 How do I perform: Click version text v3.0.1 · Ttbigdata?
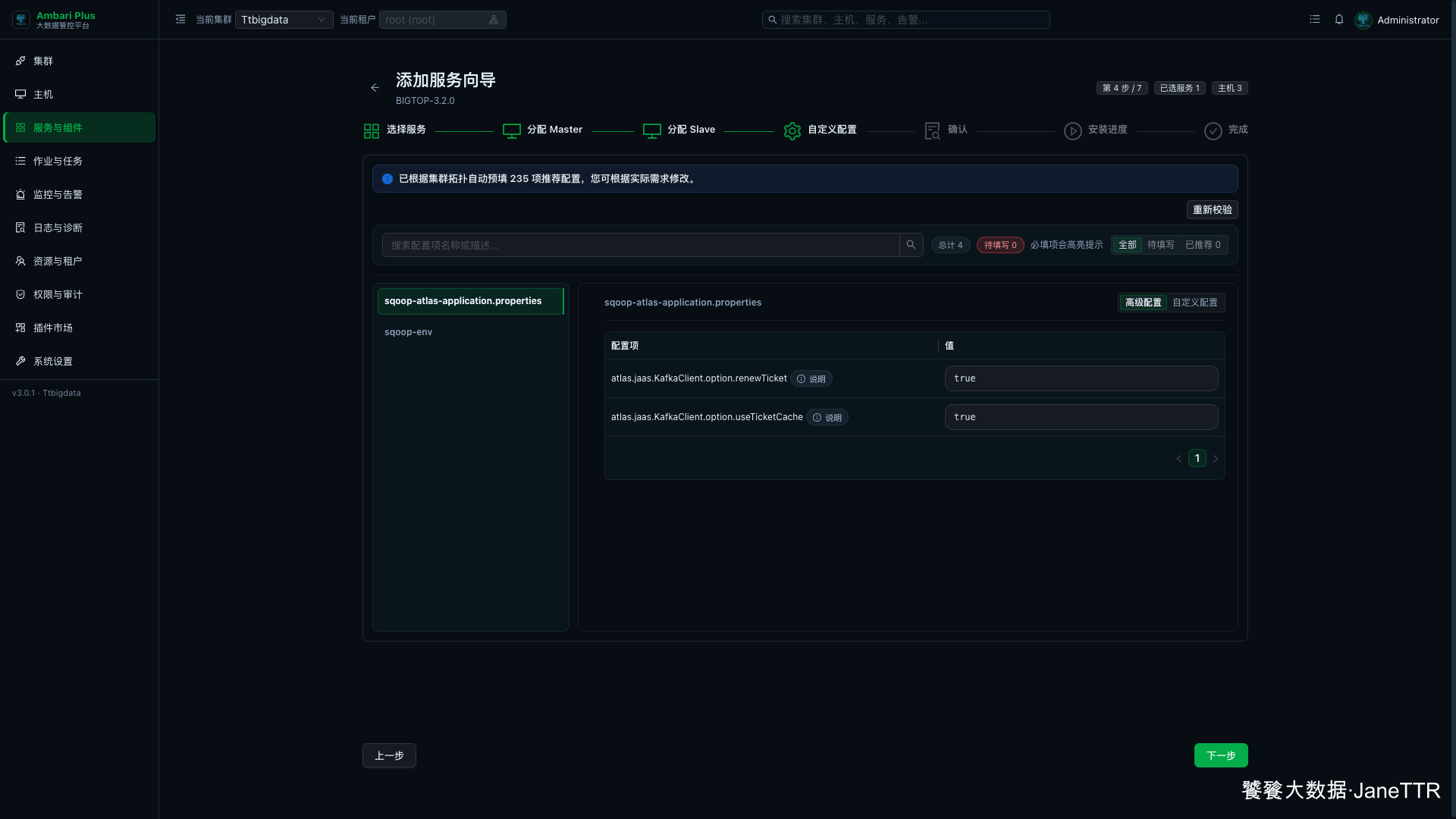(x=46, y=393)
